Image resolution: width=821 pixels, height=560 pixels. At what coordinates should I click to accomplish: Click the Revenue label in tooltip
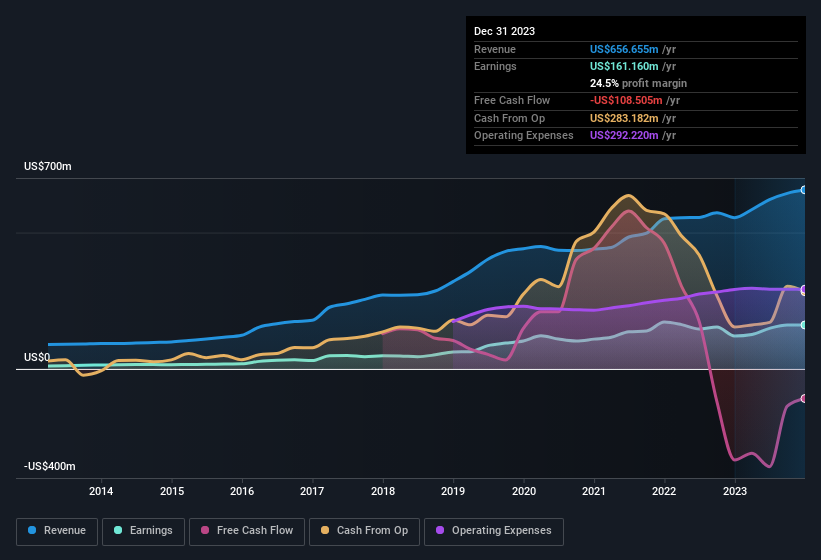coord(495,49)
